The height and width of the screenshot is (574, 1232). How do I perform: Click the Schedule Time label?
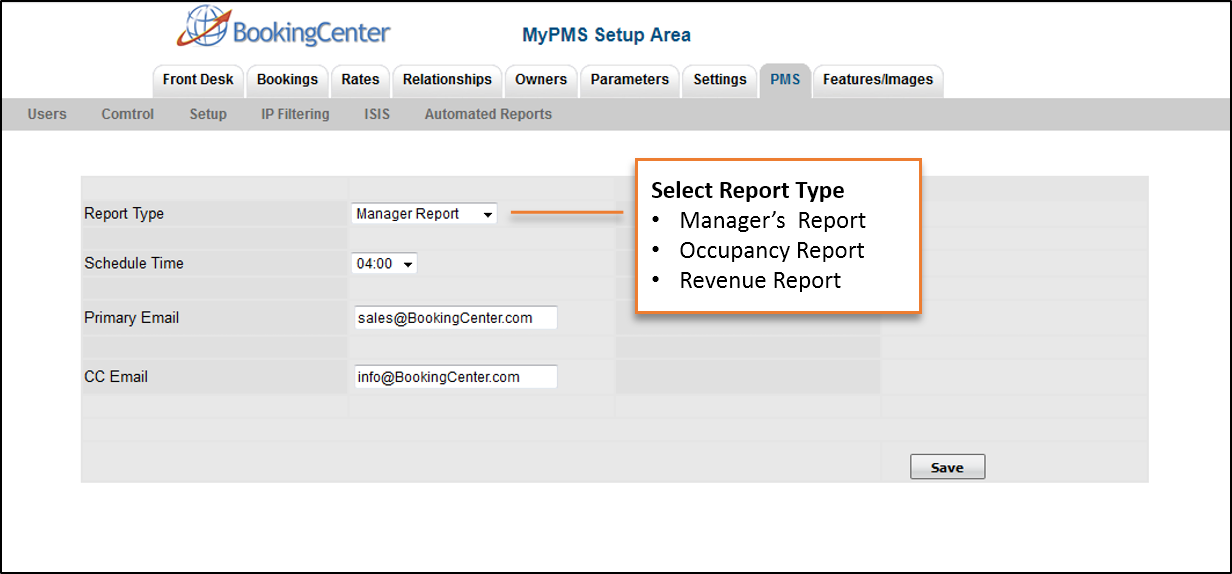[134, 264]
